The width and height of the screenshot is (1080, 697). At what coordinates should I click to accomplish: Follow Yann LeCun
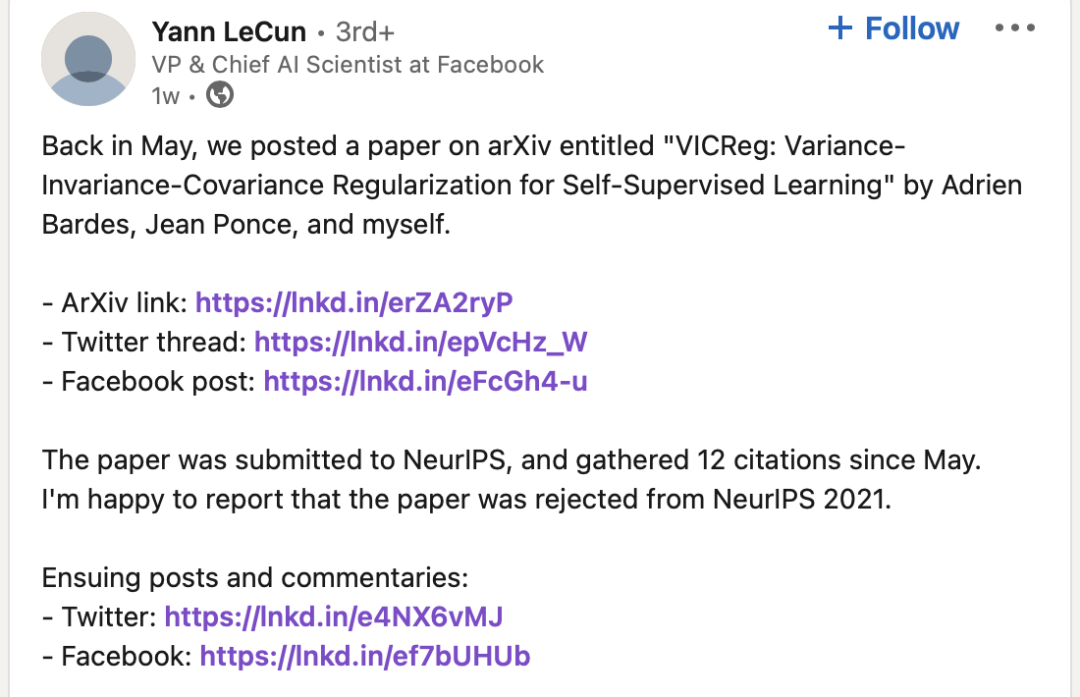(x=893, y=28)
